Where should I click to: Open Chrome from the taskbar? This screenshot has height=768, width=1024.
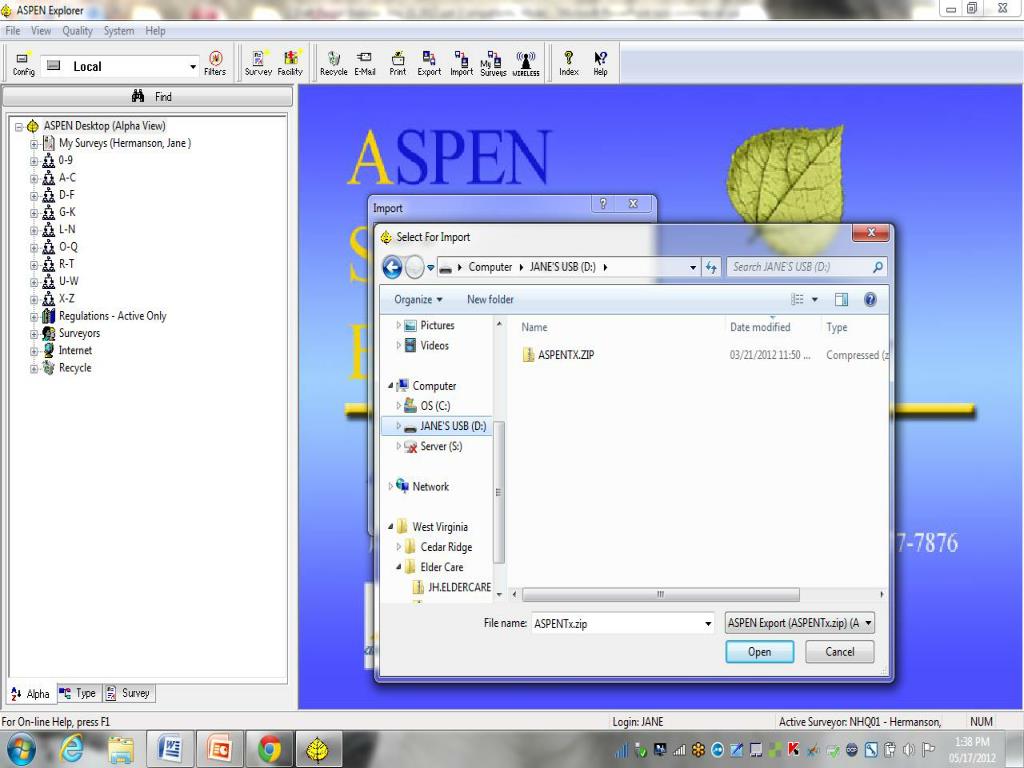269,749
